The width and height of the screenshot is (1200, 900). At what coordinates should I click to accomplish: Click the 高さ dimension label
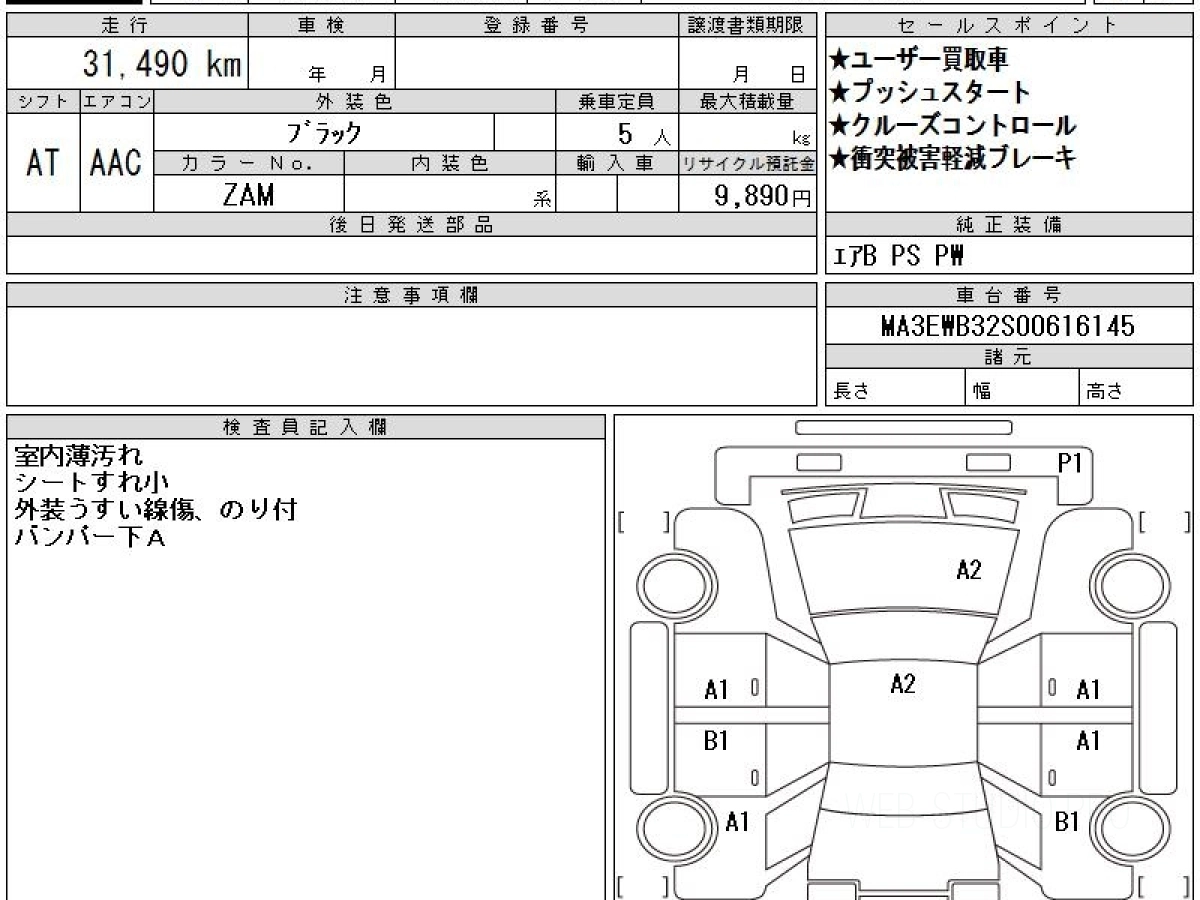(1105, 391)
